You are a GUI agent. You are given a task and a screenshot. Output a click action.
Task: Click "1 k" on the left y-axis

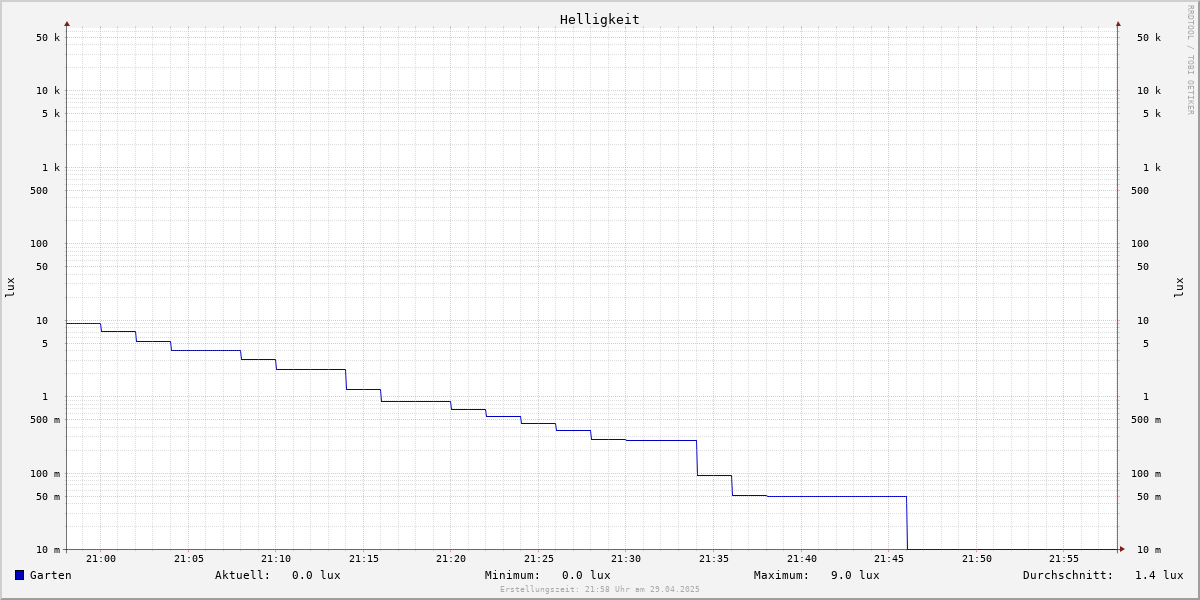tap(51, 168)
